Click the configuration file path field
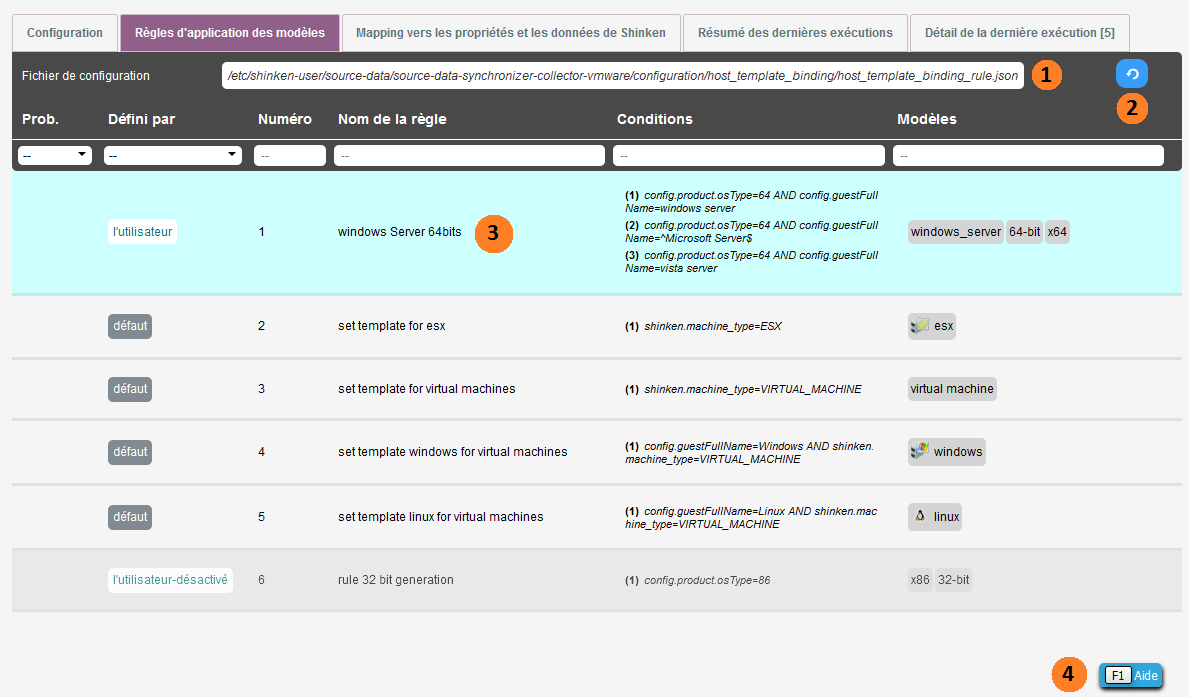Viewport: 1189px width, 697px height. tap(622, 76)
